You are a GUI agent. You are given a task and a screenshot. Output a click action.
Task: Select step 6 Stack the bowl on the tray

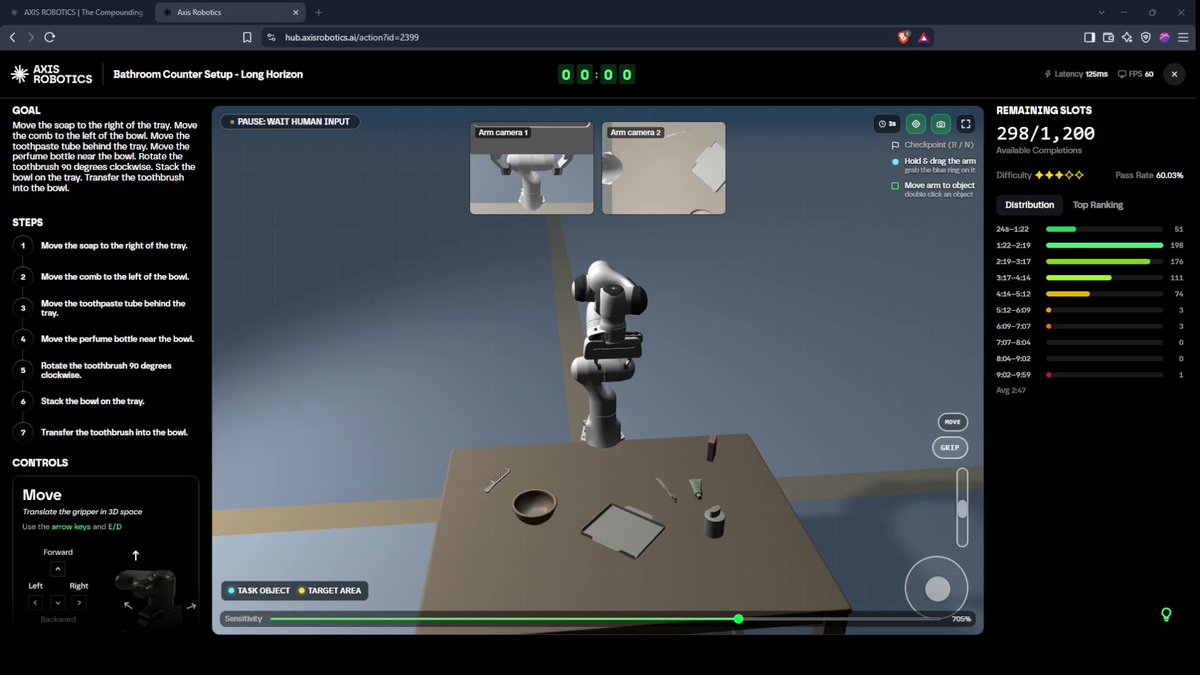tap(93, 401)
